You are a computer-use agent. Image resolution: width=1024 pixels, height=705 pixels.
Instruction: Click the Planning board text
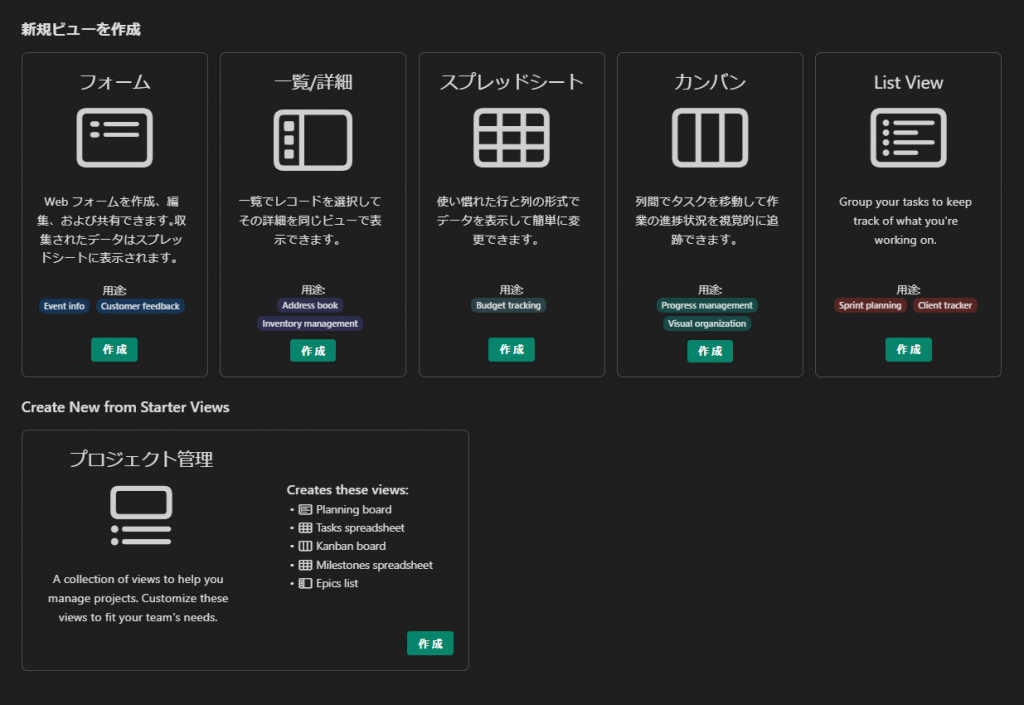point(354,510)
